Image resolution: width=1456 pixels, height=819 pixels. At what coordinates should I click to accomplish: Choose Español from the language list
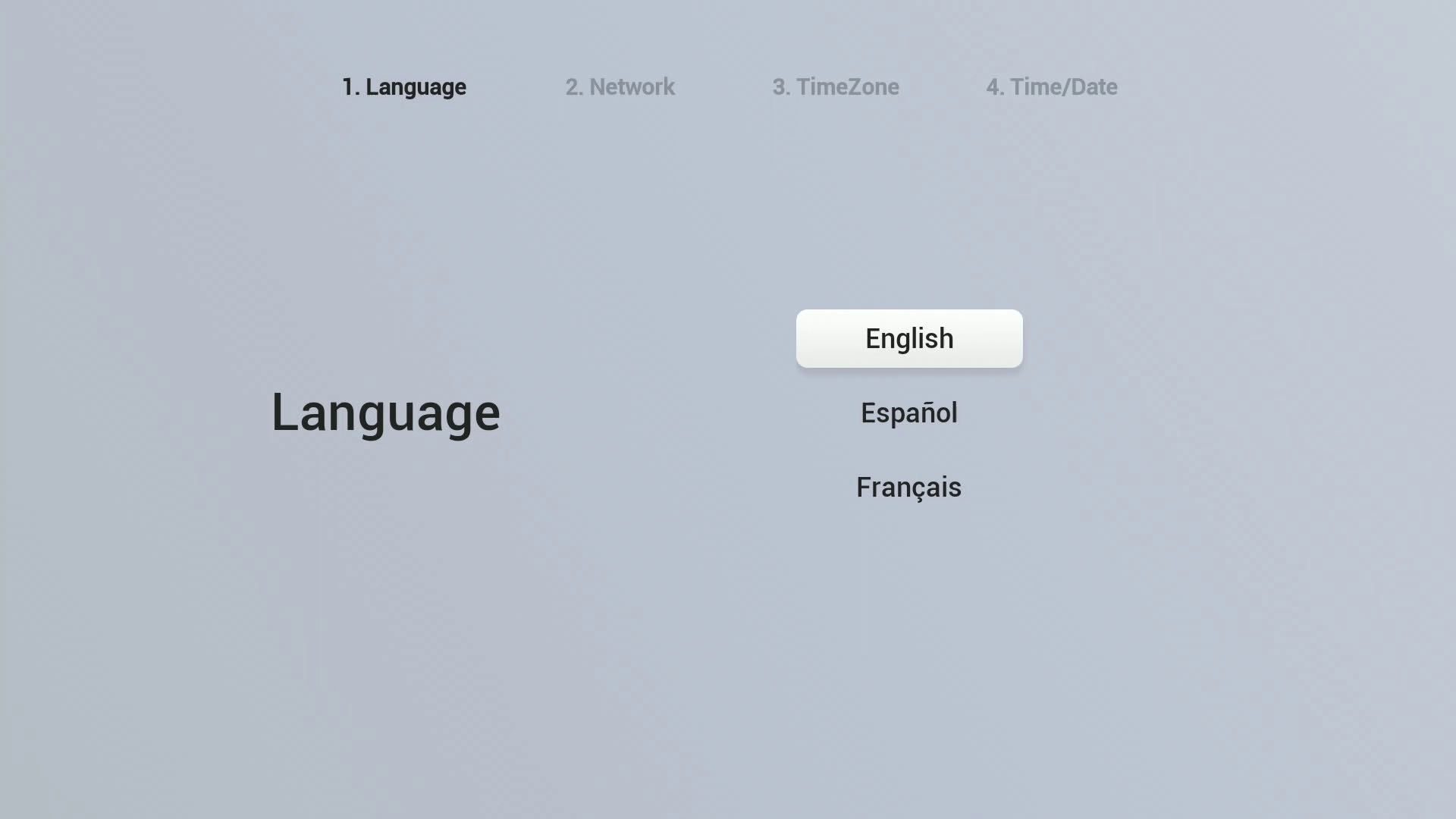pyautogui.click(x=909, y=413)
